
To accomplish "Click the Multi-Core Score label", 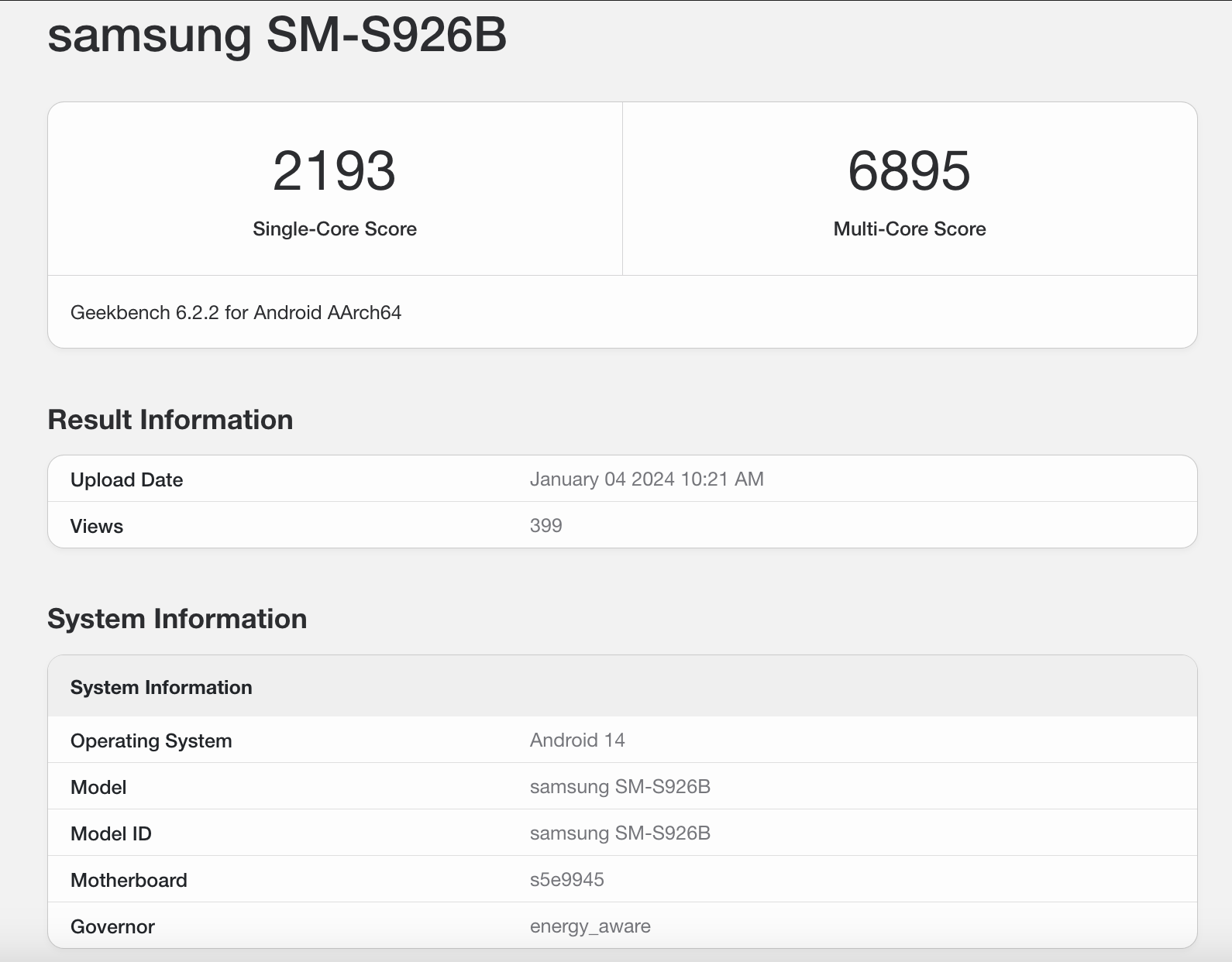I will pos(909,229).
